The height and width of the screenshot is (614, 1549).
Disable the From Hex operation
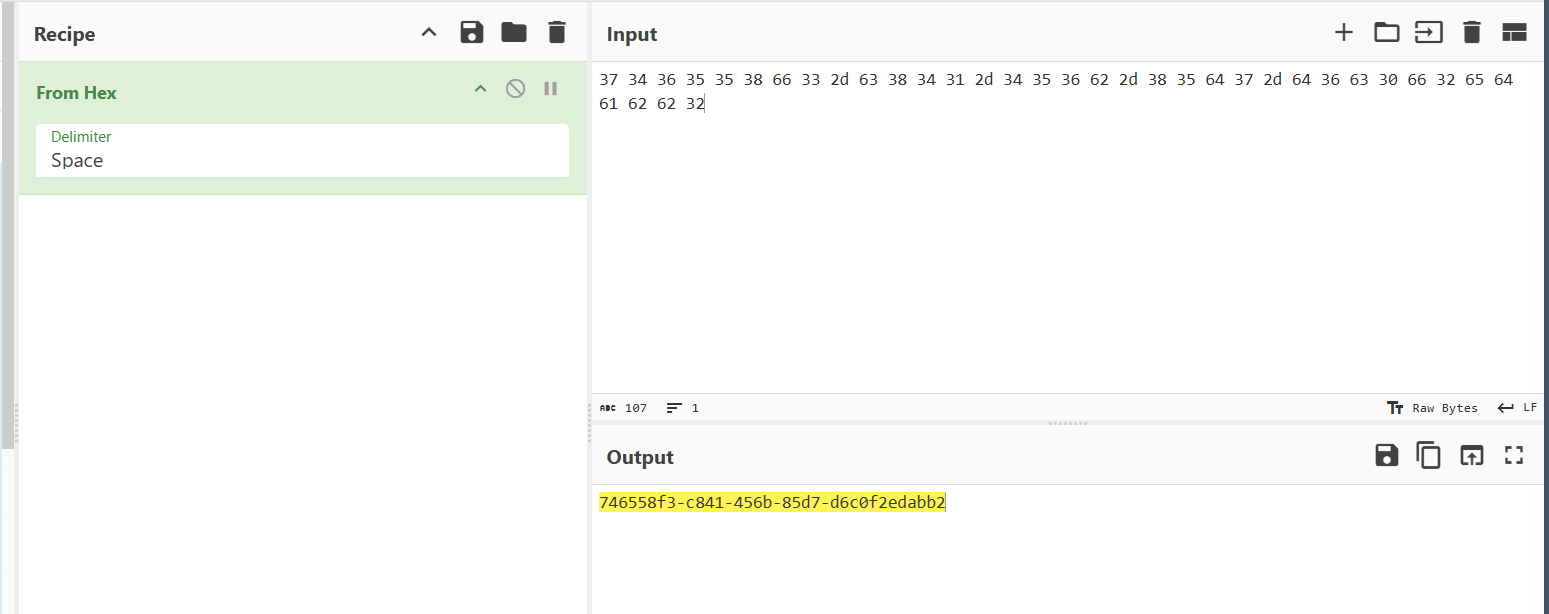515,89
